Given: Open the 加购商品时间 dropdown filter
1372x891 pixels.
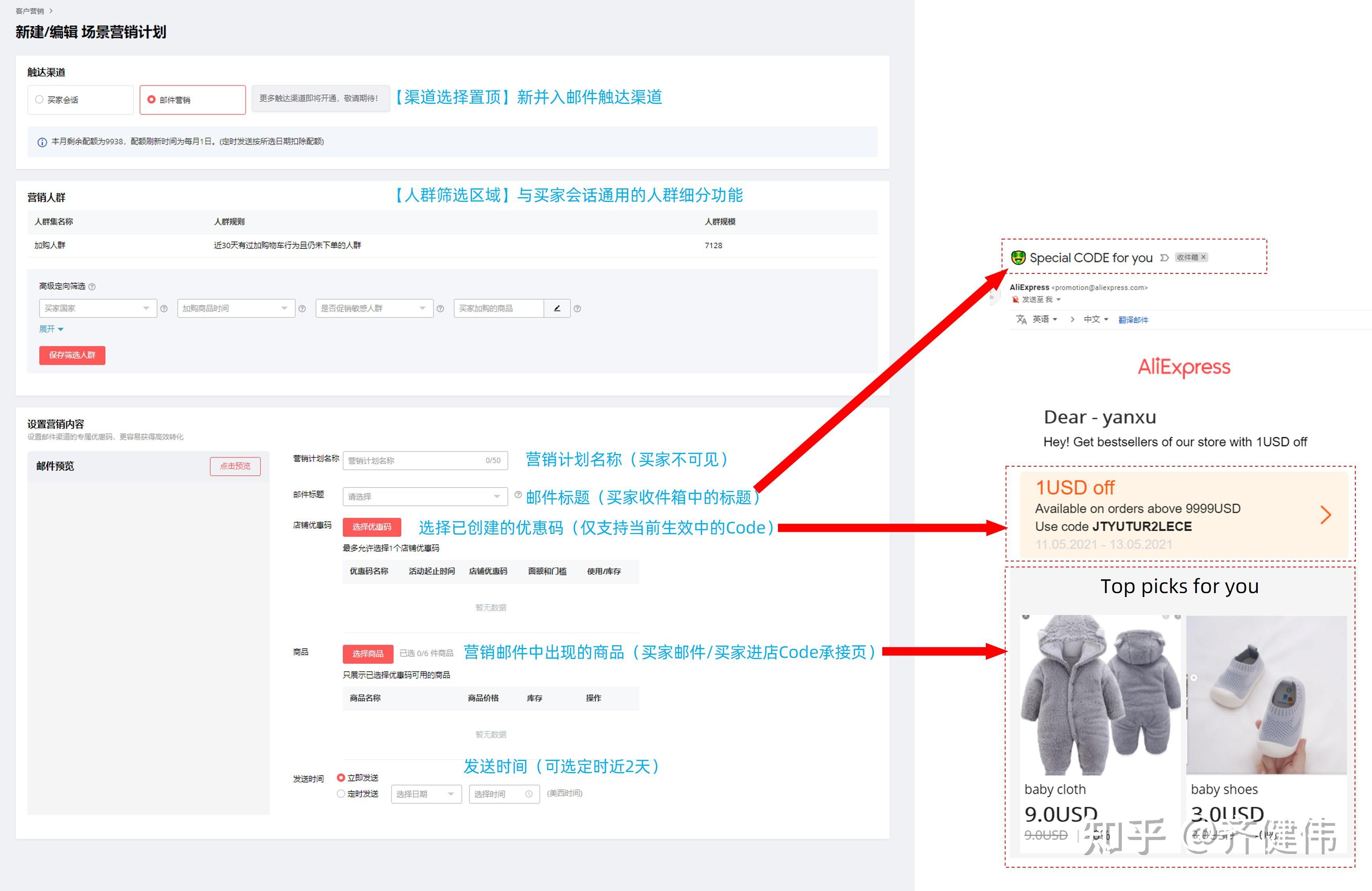Looking at the screenshot, I should (236, 308).
